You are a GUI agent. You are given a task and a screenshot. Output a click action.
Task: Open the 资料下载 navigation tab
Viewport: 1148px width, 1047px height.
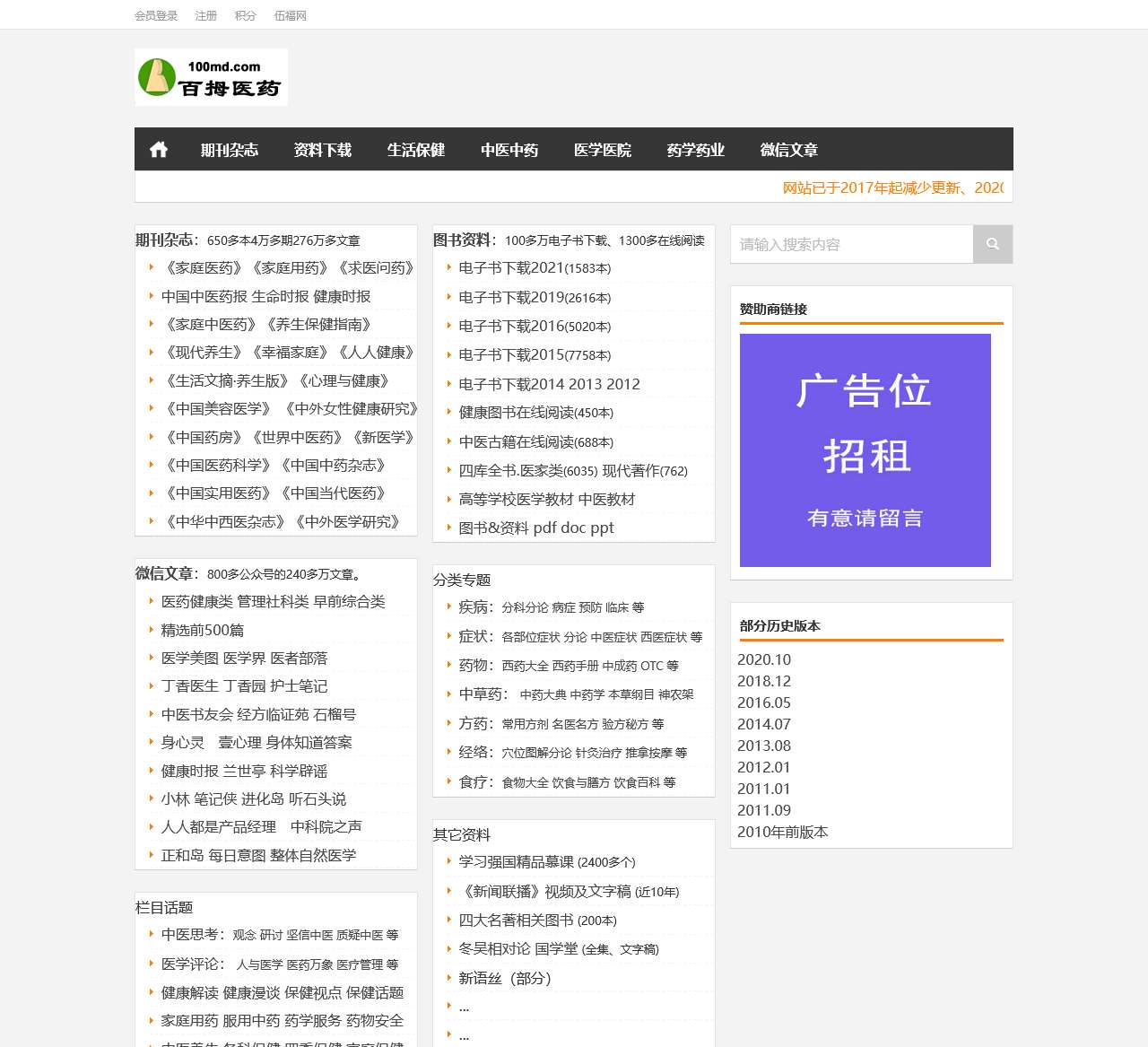click(x=322, y=150)
